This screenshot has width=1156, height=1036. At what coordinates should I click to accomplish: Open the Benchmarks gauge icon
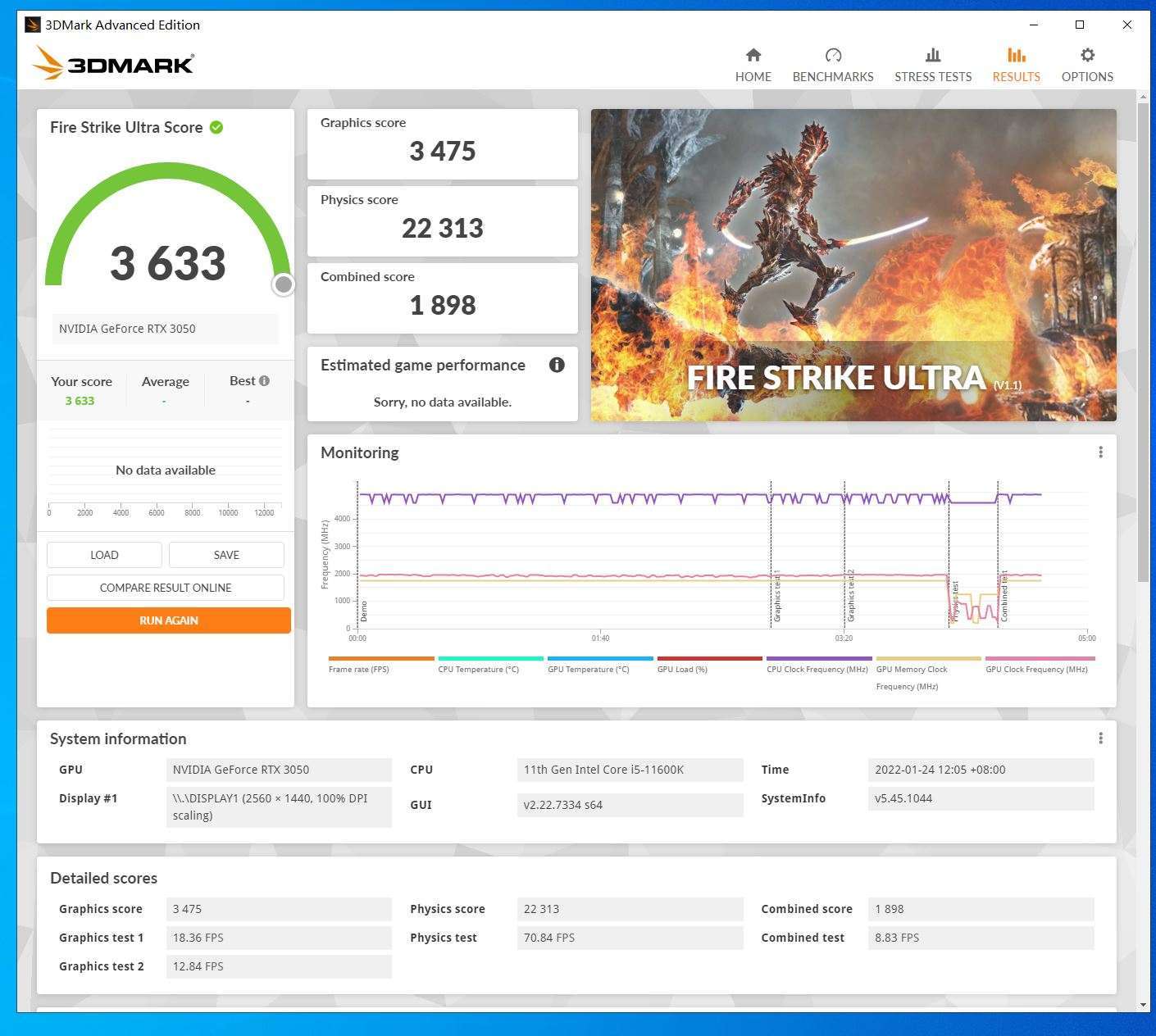(833, 55)
